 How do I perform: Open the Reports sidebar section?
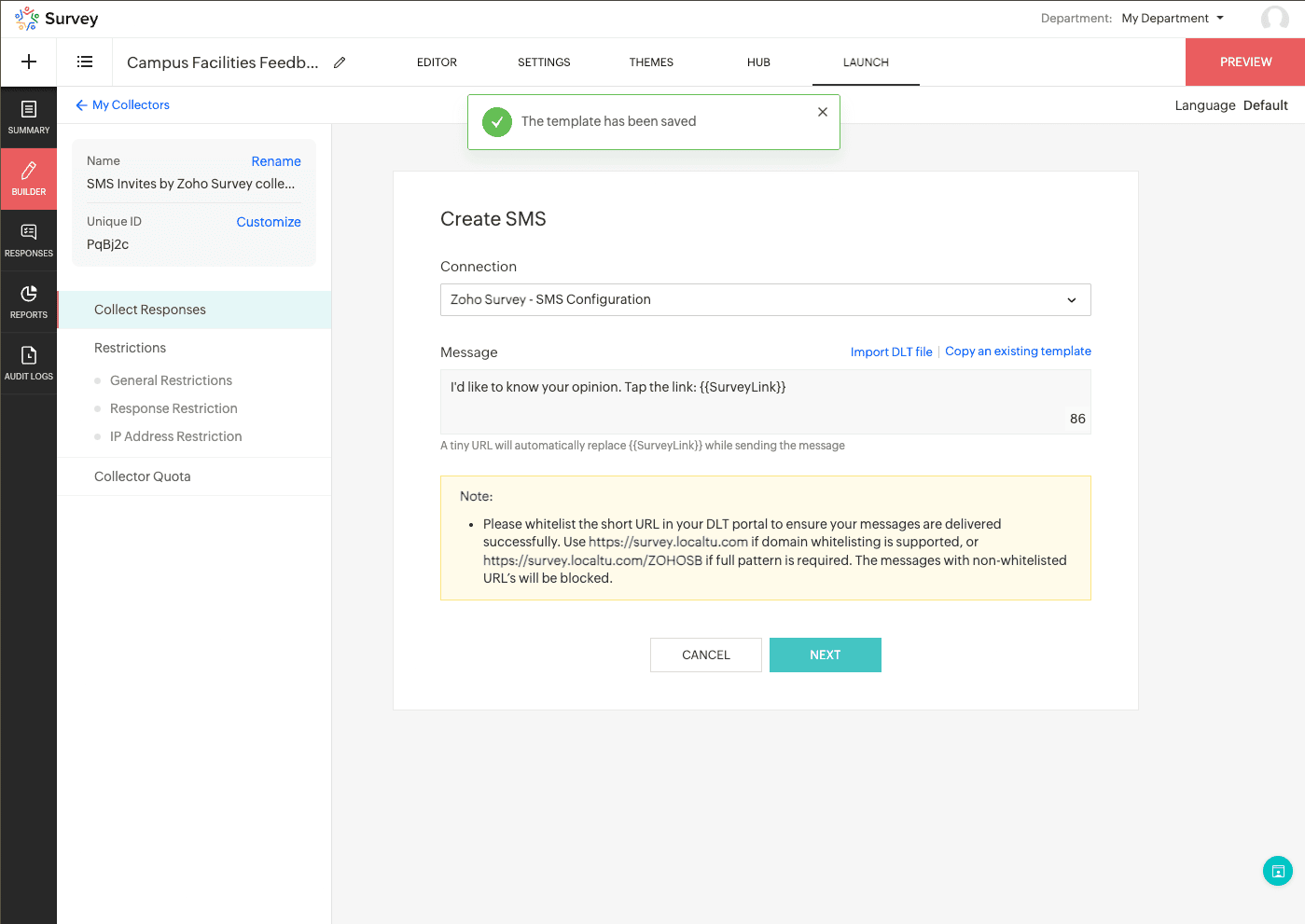29,302
